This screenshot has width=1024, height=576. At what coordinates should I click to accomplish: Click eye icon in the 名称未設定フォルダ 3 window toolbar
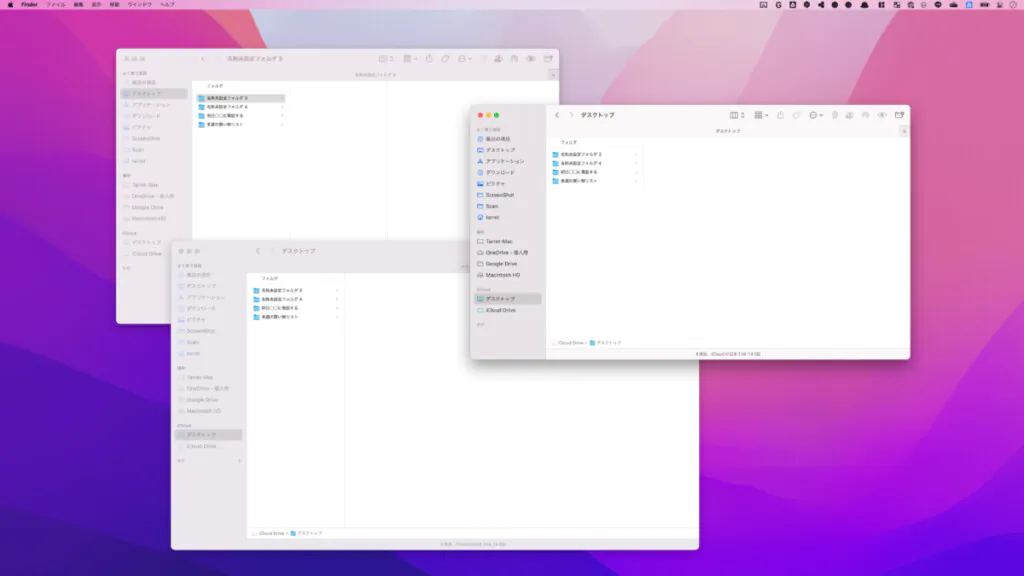(x=531, y=59)
